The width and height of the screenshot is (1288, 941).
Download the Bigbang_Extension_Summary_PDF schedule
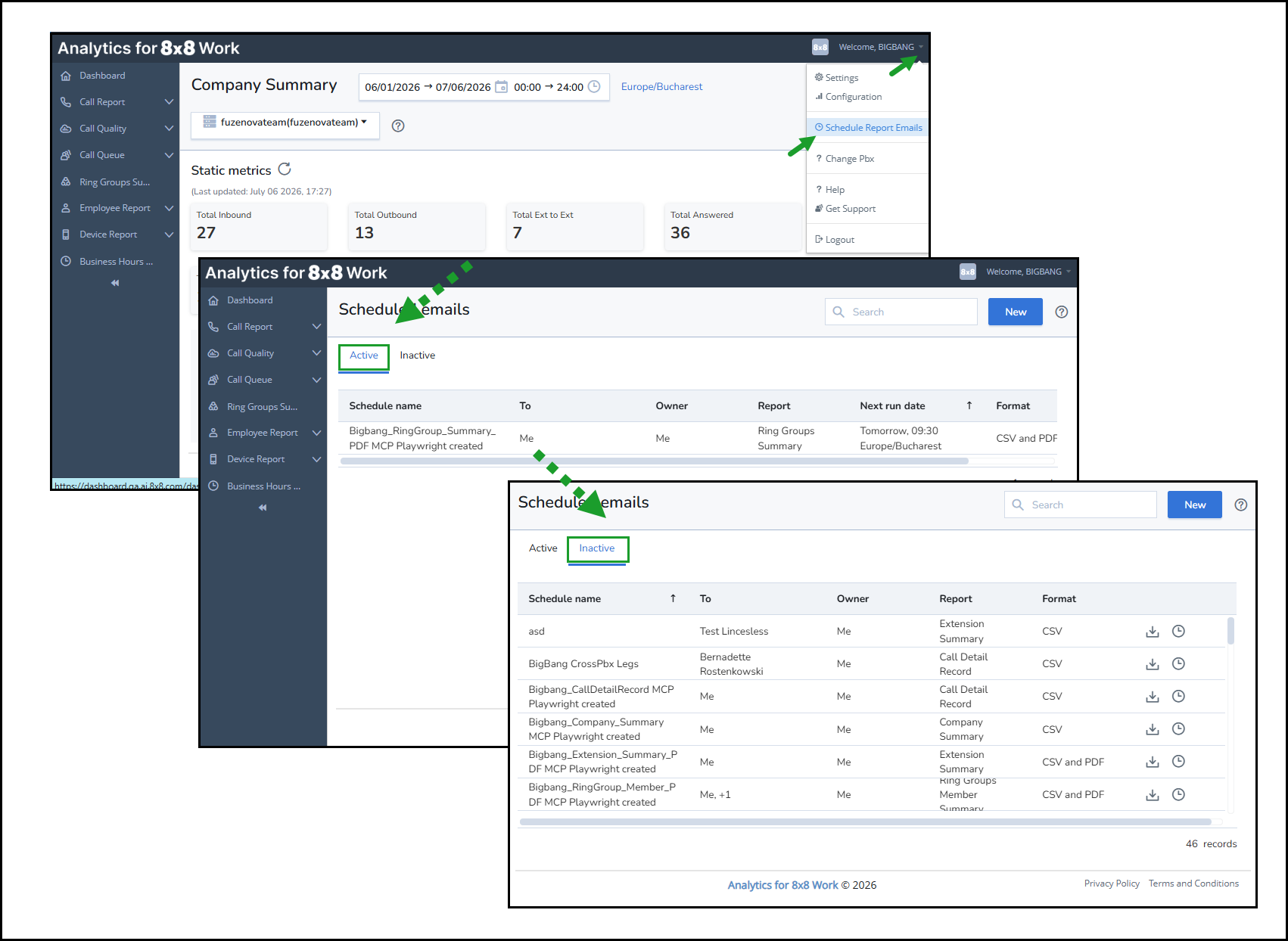click(1153, 762)
